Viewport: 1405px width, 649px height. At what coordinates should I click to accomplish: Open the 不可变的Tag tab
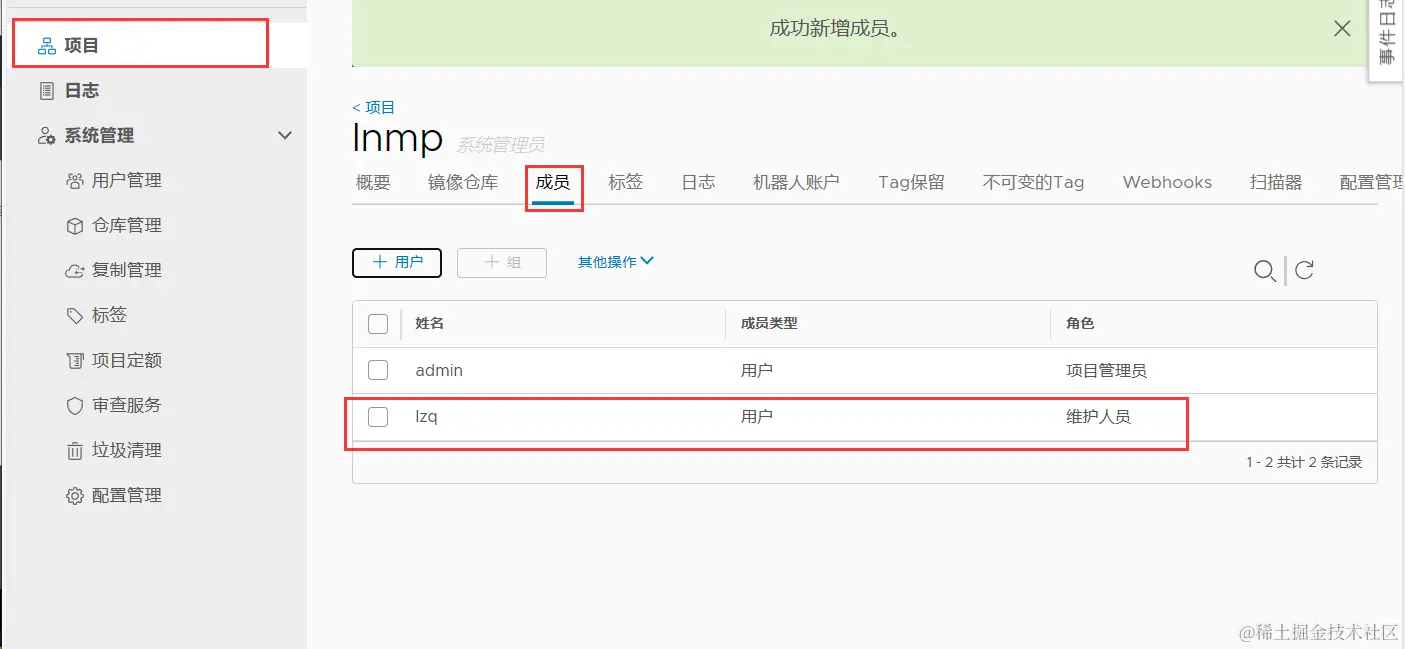[x=1033, y=182]
